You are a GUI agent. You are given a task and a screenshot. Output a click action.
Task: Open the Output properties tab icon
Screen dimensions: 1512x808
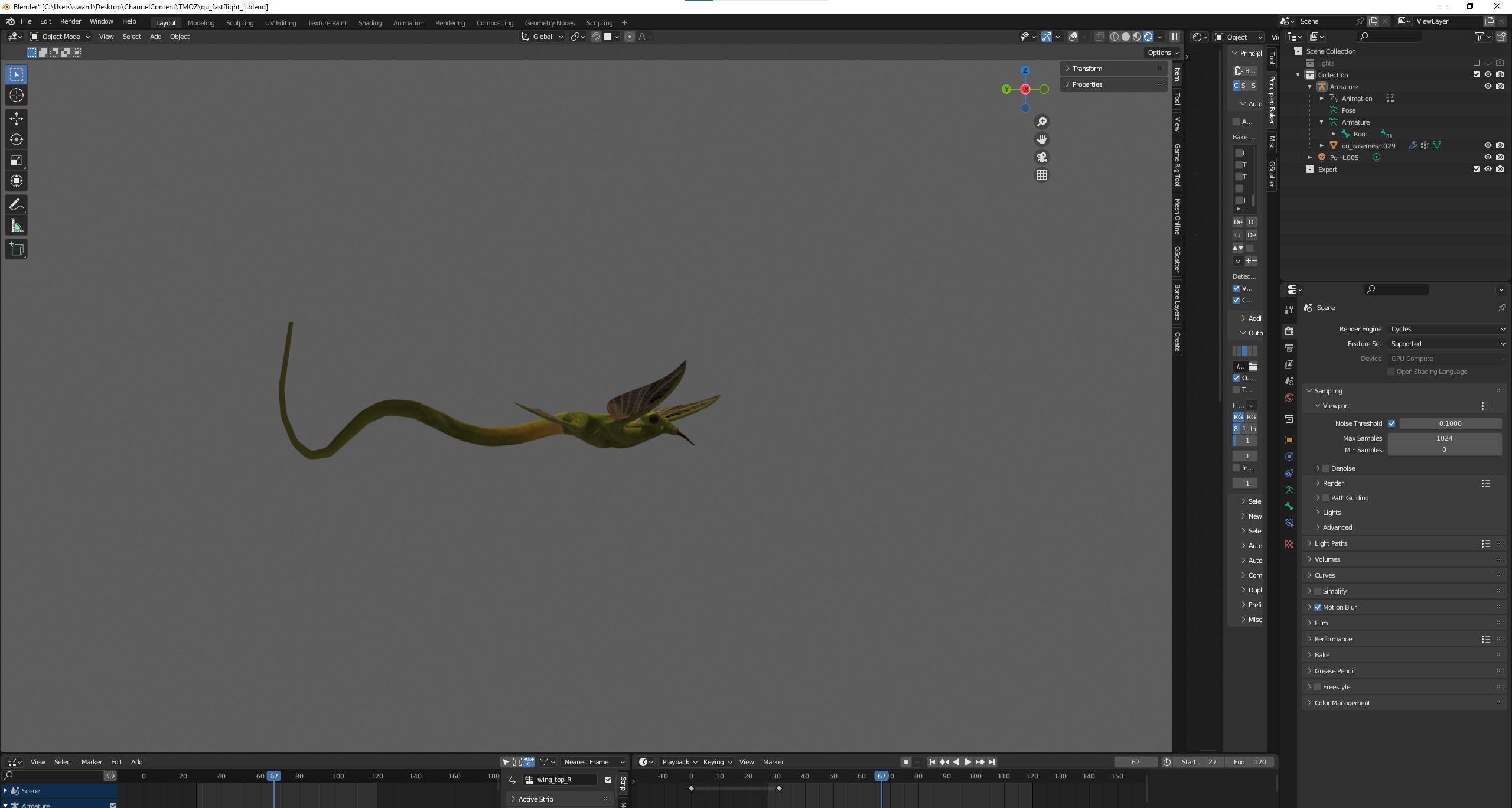[x=1289, y=348]
